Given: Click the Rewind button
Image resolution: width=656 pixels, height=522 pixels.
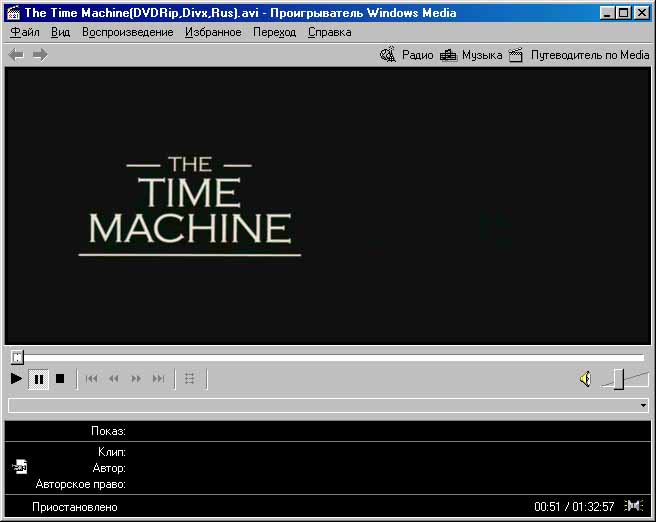Looking at the screenshot, I should [114, 379].
